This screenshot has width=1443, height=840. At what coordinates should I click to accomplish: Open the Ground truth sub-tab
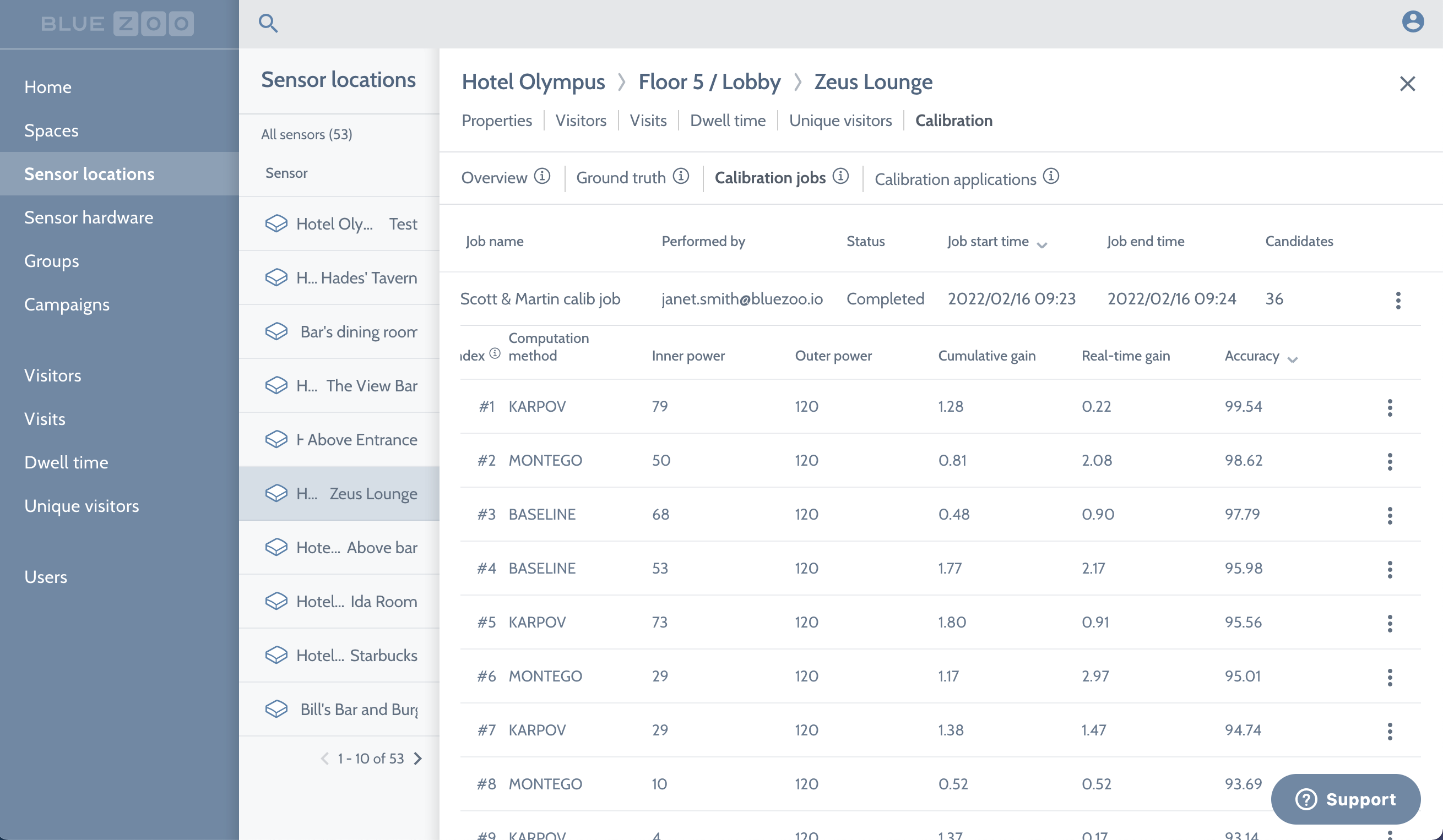click(x=621, y=178)
